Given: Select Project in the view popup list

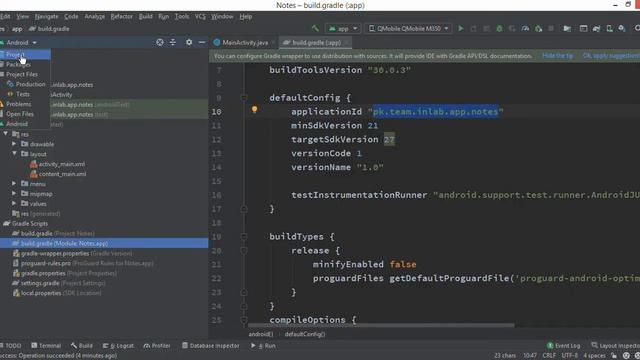Looking at the screenshot, I should click(25, 54).
